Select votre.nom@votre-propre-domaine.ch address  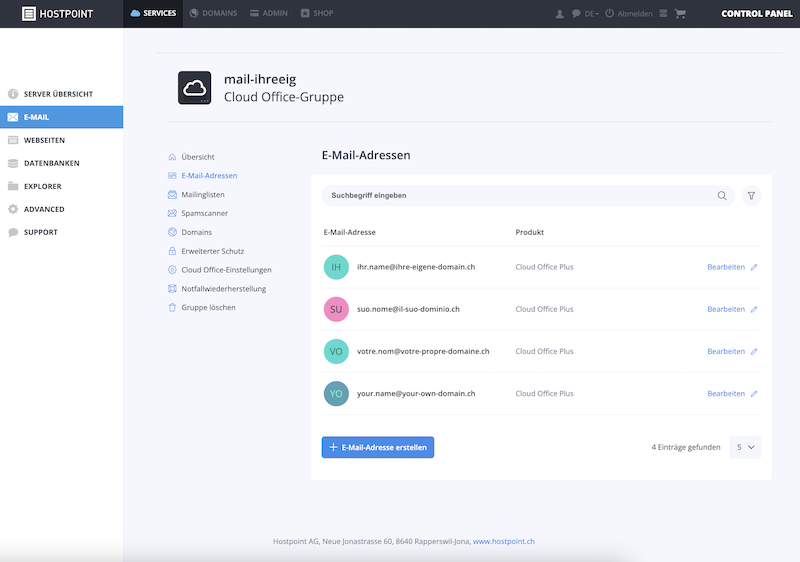pos(423,351)
